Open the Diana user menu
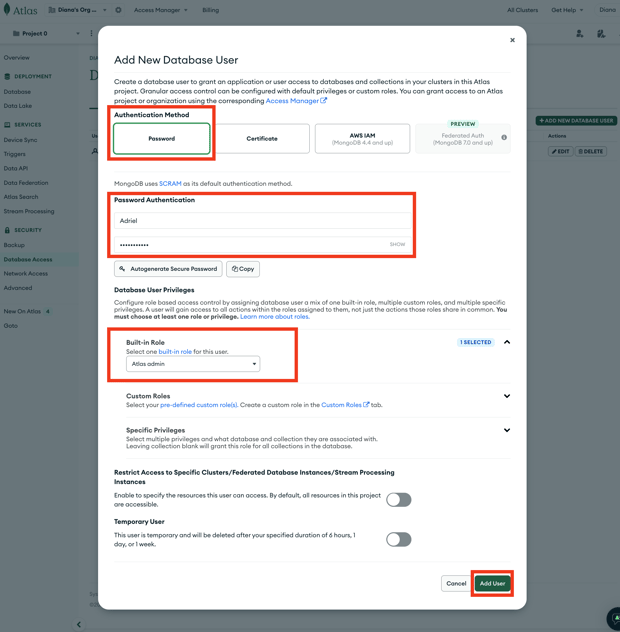The width and height of the screenshot is (620, 632). [608, 10]
